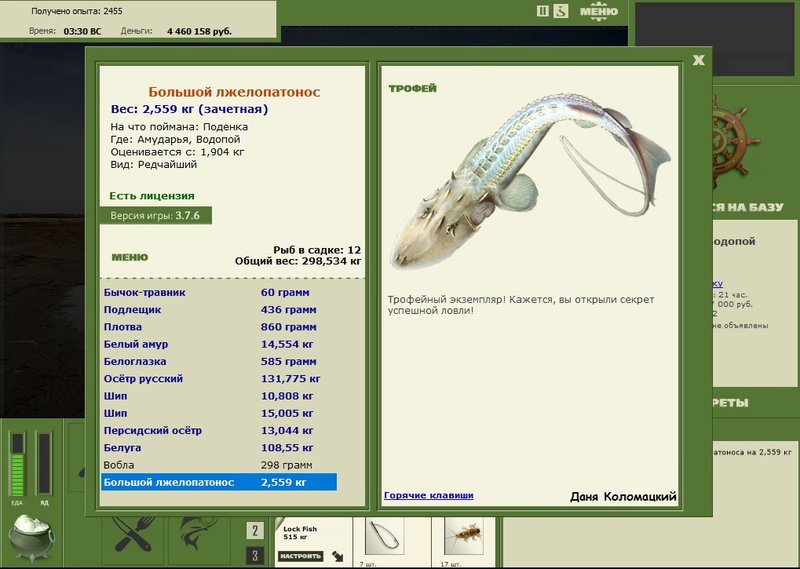This screenshot has width=800, height=569.
Task: Click the Версия игры: 3.7.6 badge
Action: [x=155, y=215]
